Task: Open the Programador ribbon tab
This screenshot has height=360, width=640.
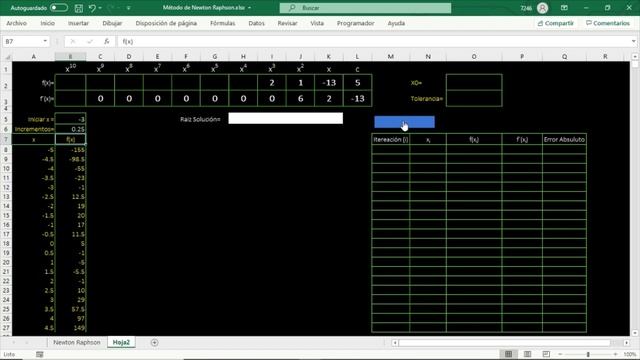Action: point(355,23)
